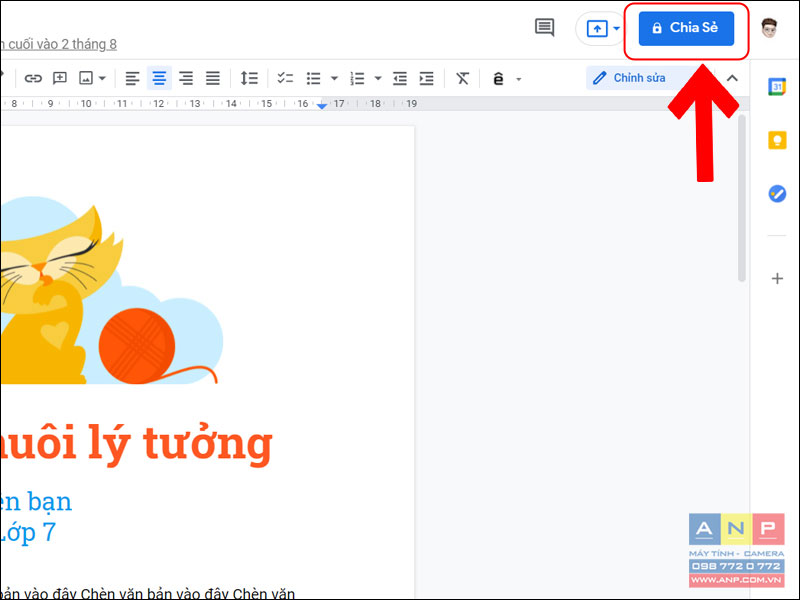The image size is (800, 600).
Task: Increase indent
Action: coord(427,79)
